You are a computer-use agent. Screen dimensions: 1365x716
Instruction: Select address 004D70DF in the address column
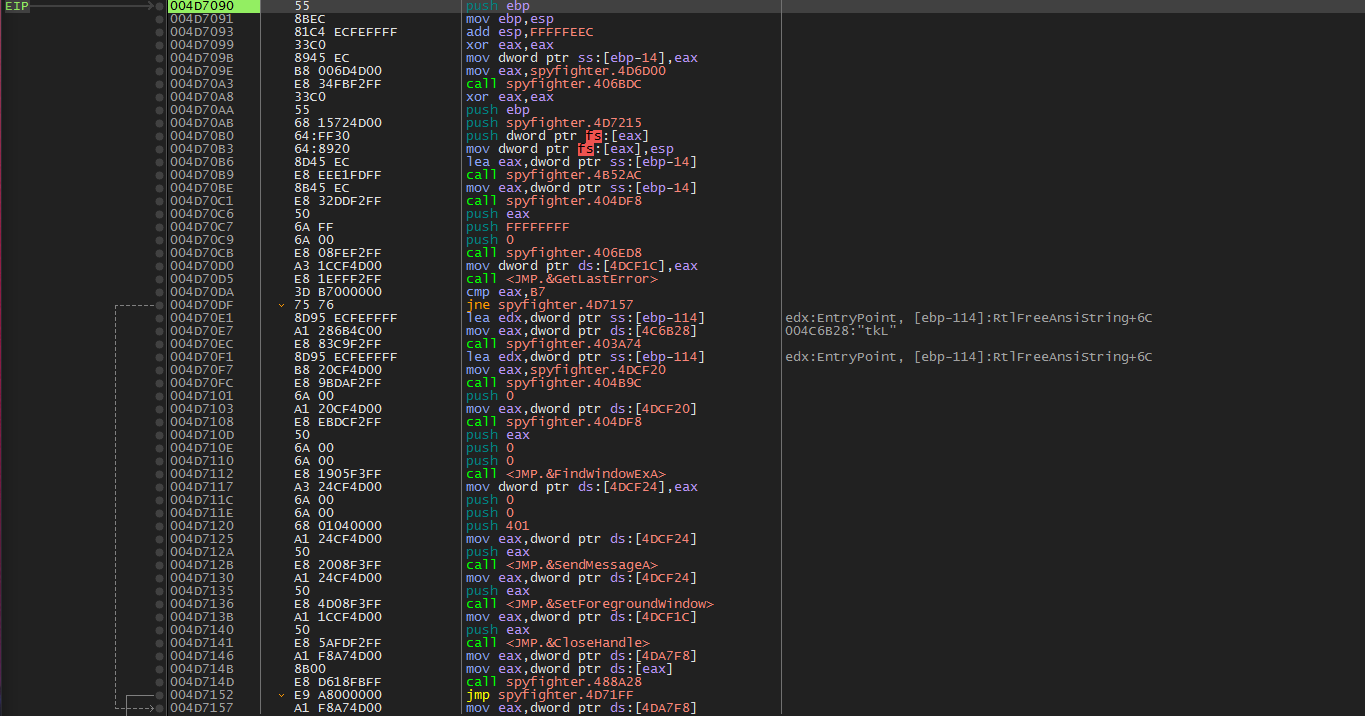coord(201,305)
